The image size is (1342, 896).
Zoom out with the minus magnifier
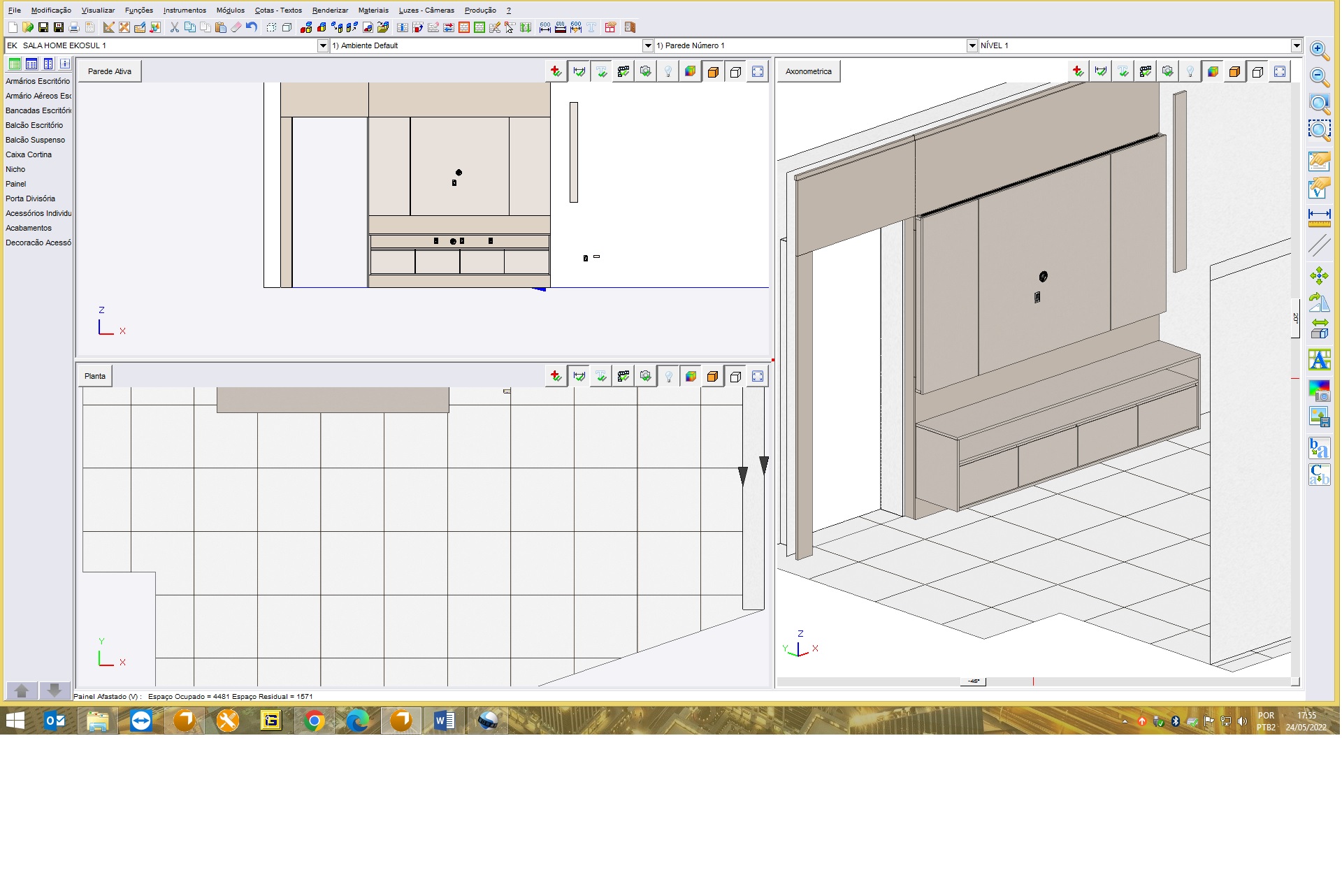1320,77
